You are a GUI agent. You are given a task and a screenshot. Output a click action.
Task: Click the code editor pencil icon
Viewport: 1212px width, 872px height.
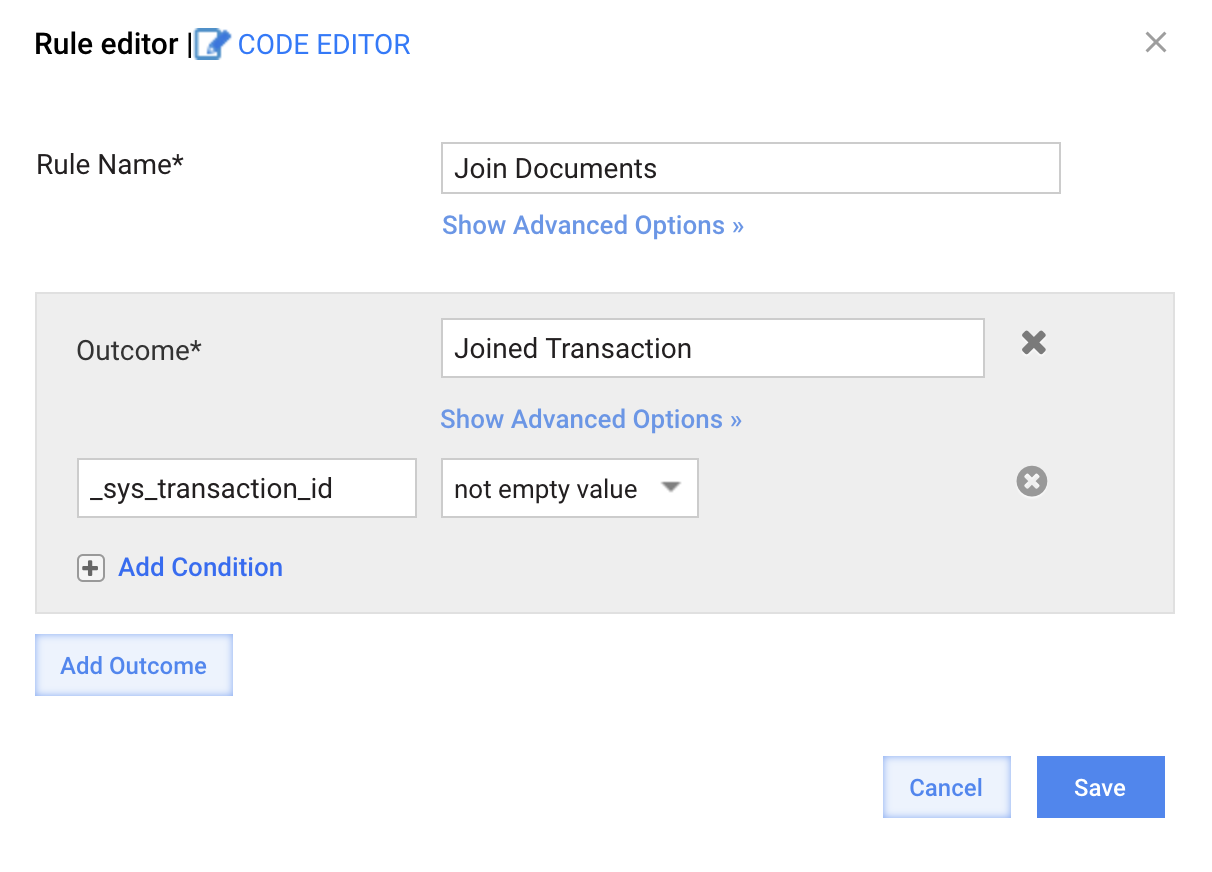click(x=212, y=45)
